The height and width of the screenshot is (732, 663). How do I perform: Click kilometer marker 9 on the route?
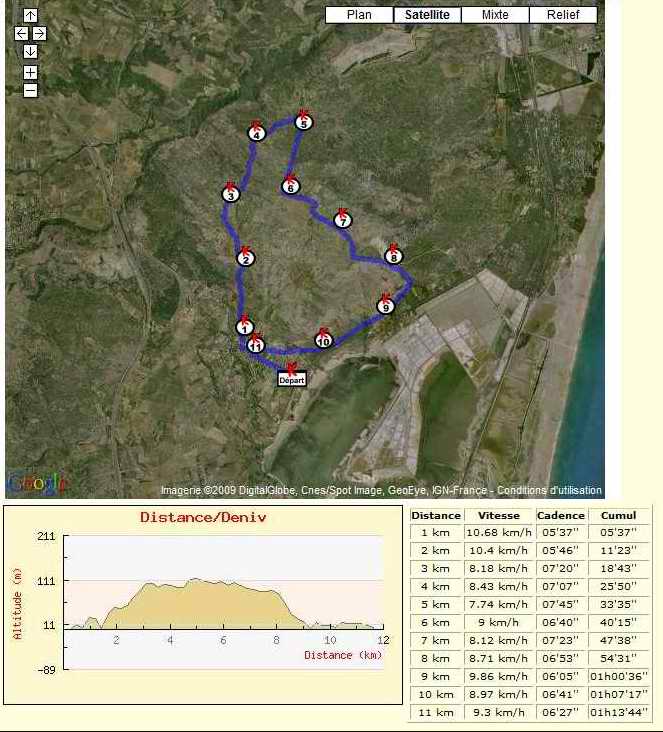tap(386, 305)
